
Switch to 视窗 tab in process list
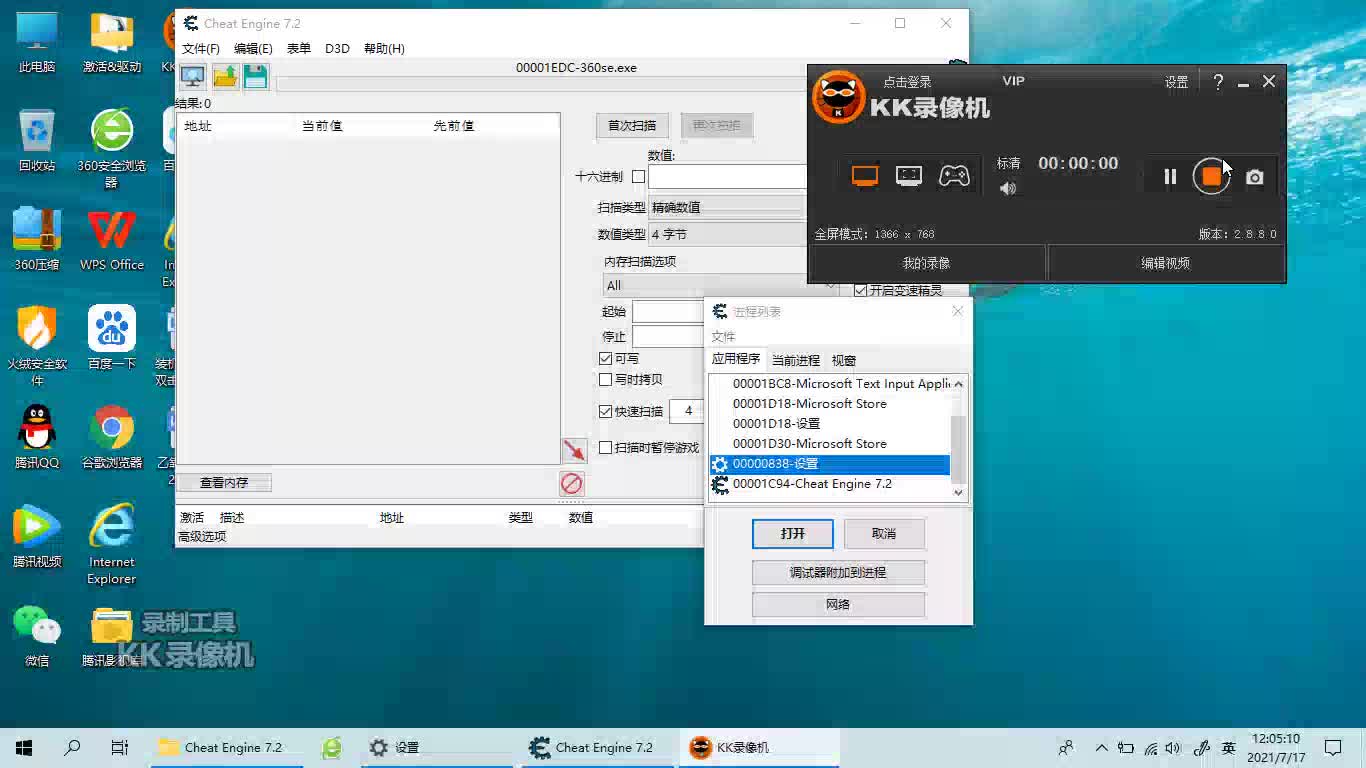click(x=844, y=360)
